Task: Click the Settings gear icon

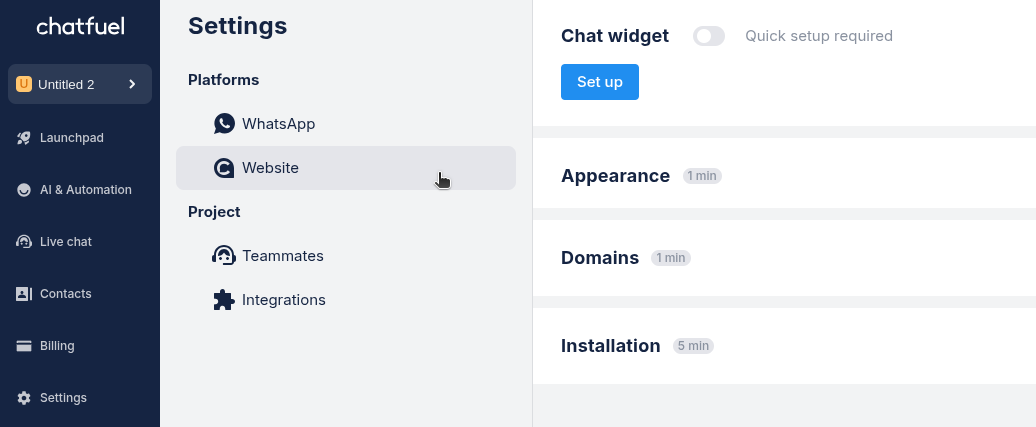Action: [24, 398]
